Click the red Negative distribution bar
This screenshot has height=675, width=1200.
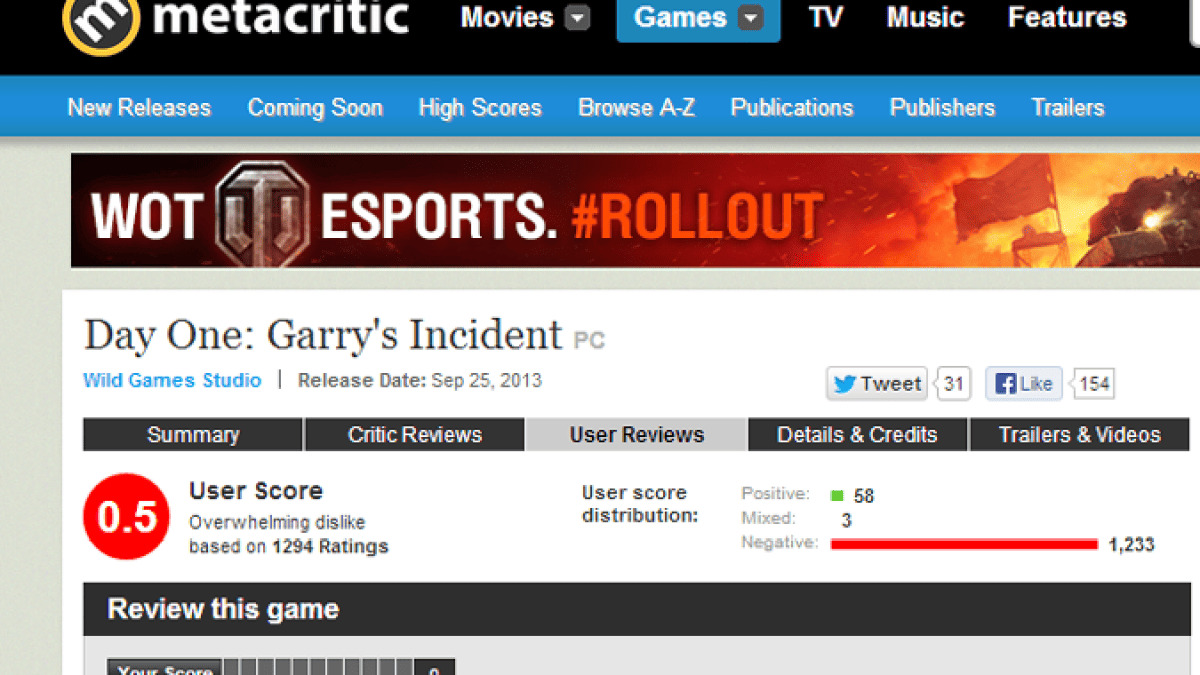(964, 544)
